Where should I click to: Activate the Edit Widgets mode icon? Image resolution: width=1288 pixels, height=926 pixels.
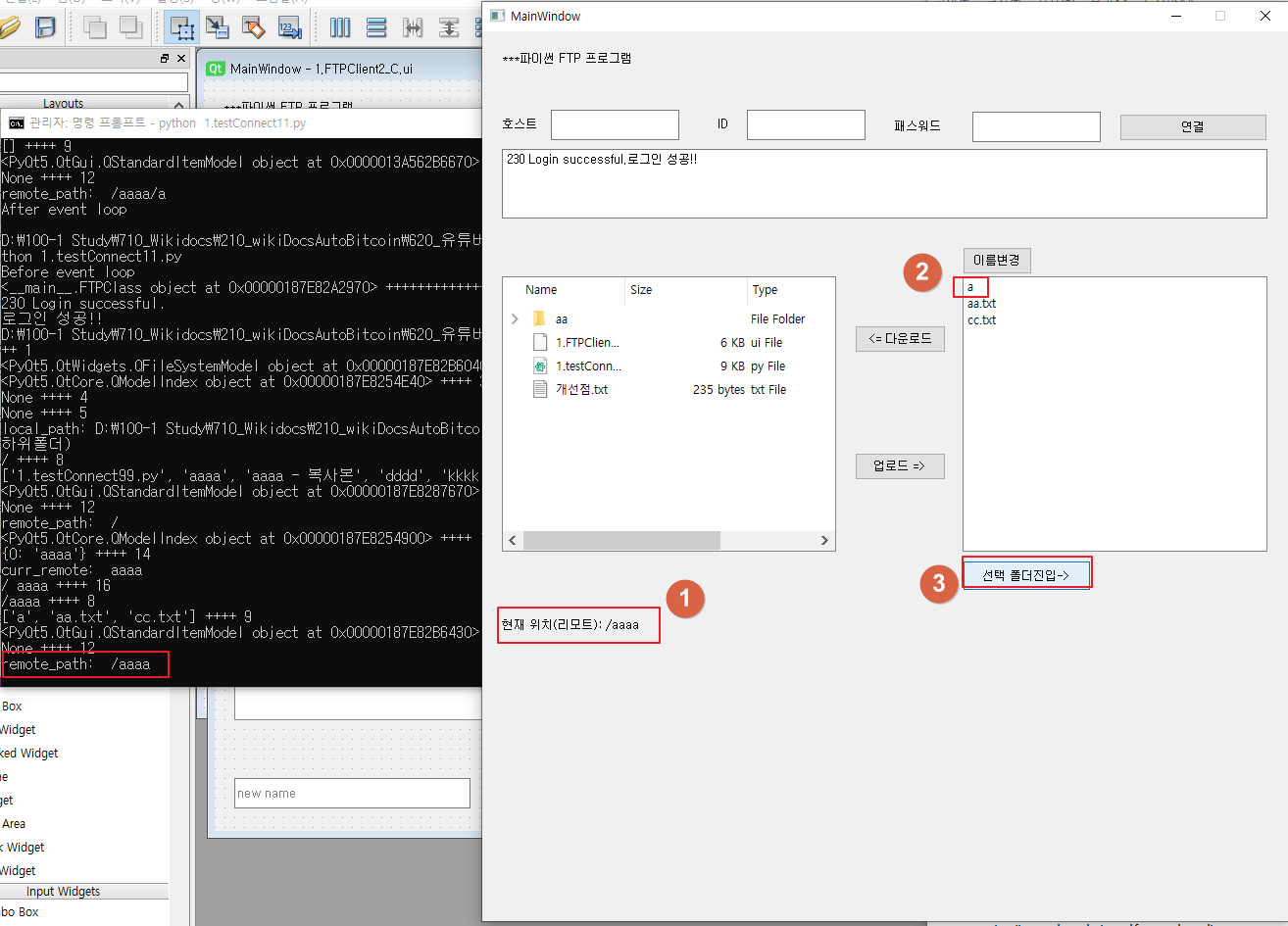pyautogui.click(x=181, y=26)
